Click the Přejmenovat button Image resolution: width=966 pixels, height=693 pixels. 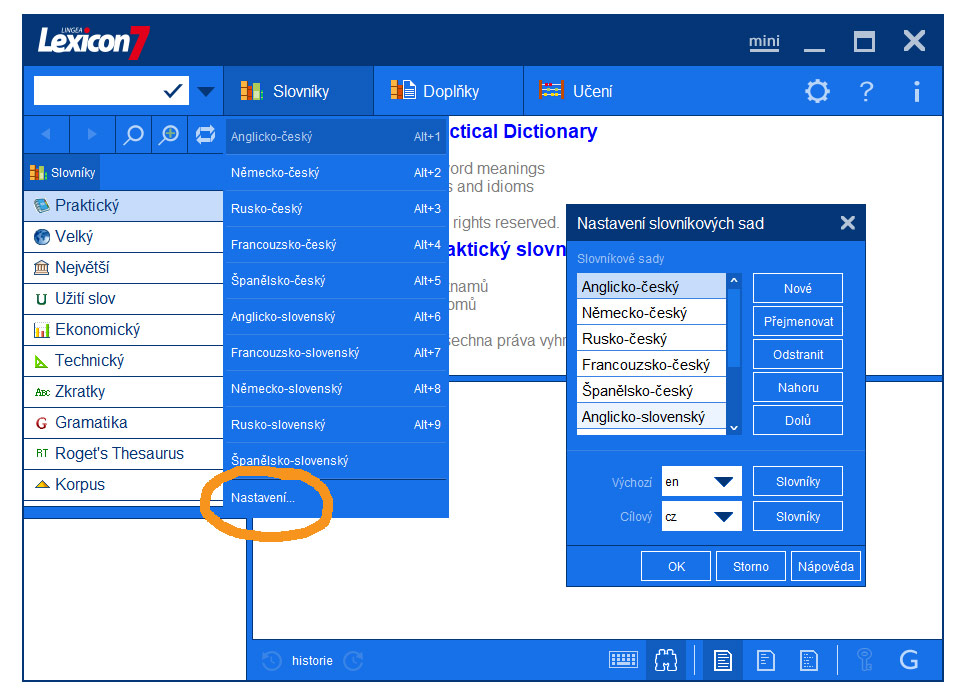coord(798,322)
